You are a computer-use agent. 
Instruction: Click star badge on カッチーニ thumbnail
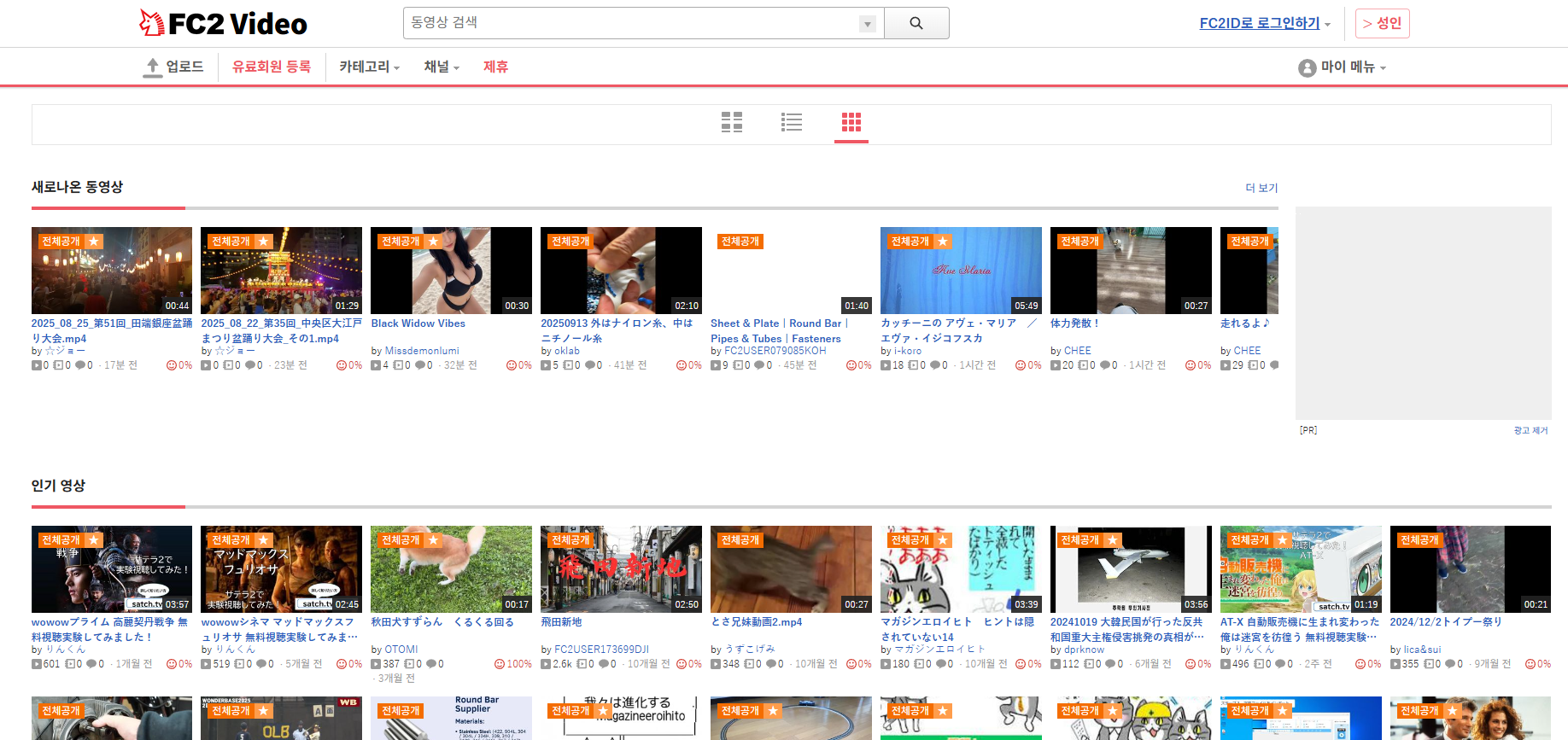943,242
